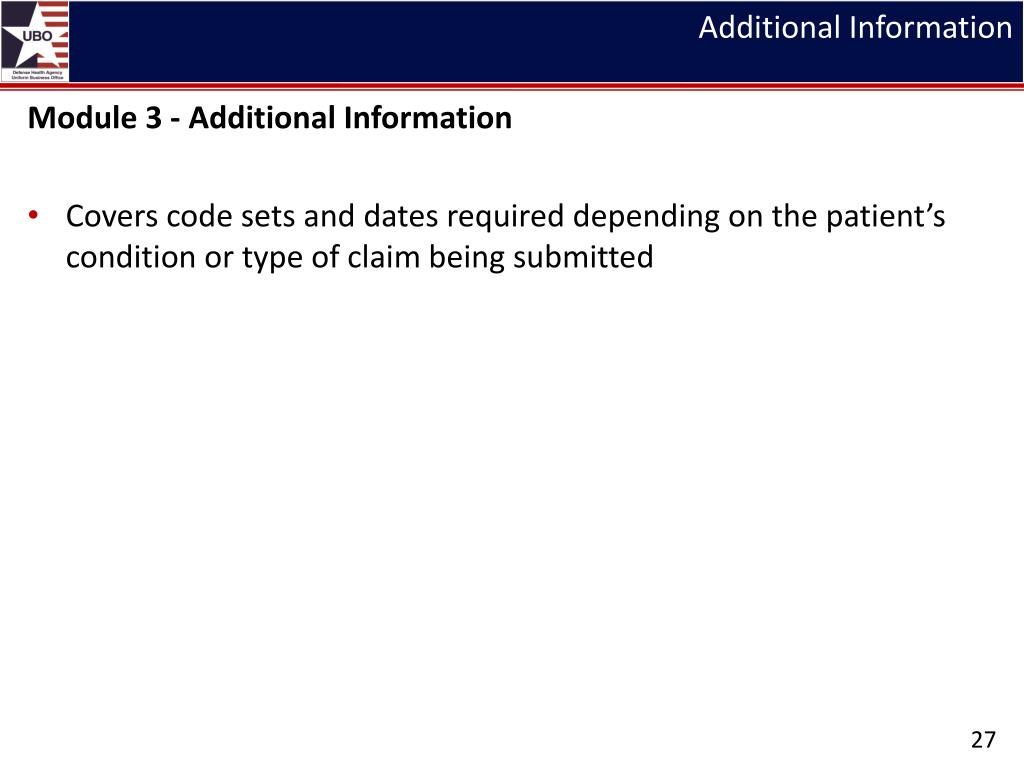Select the word required
The image size is (1024, 768).
tap(505, 219)
